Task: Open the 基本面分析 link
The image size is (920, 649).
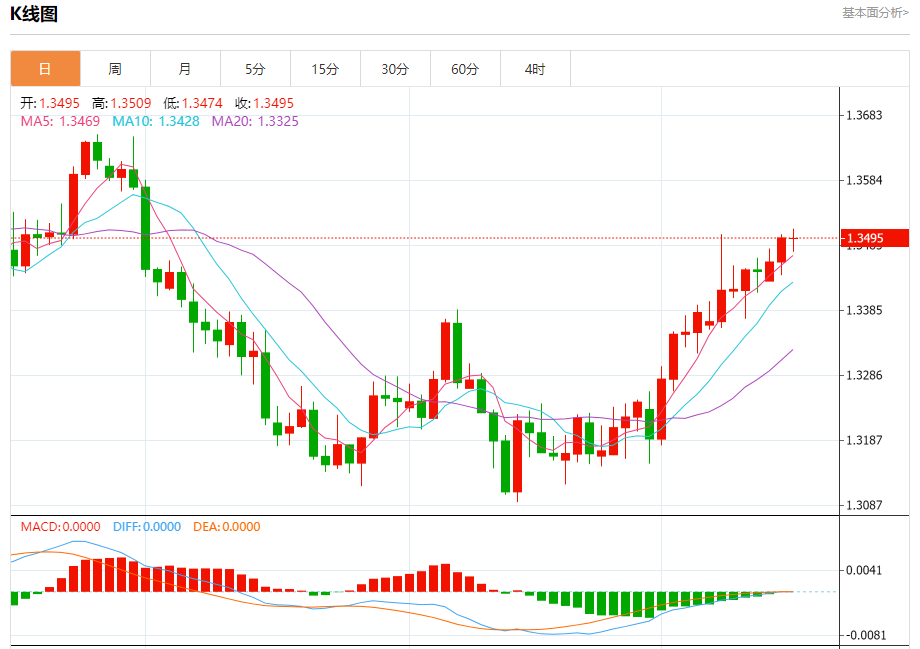Action: tap(875, 12)
